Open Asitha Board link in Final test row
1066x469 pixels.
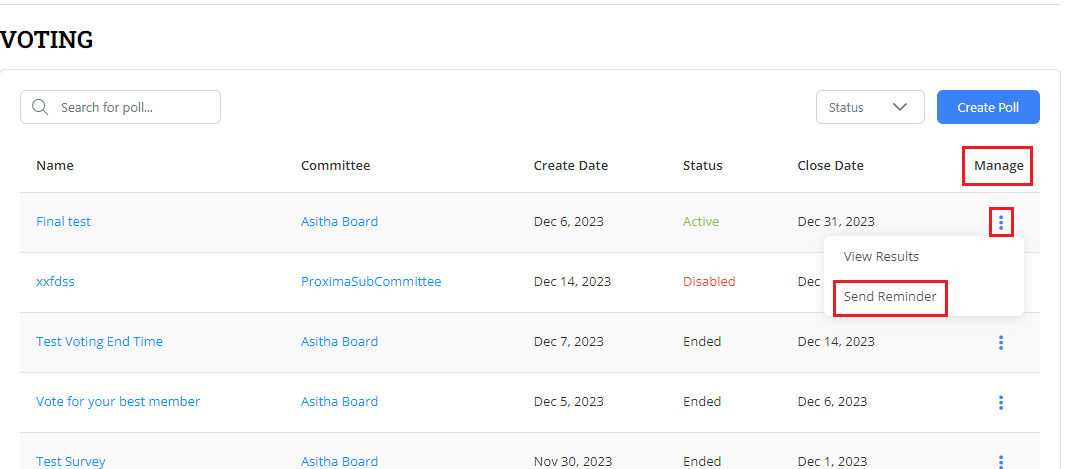coord(339,222)
